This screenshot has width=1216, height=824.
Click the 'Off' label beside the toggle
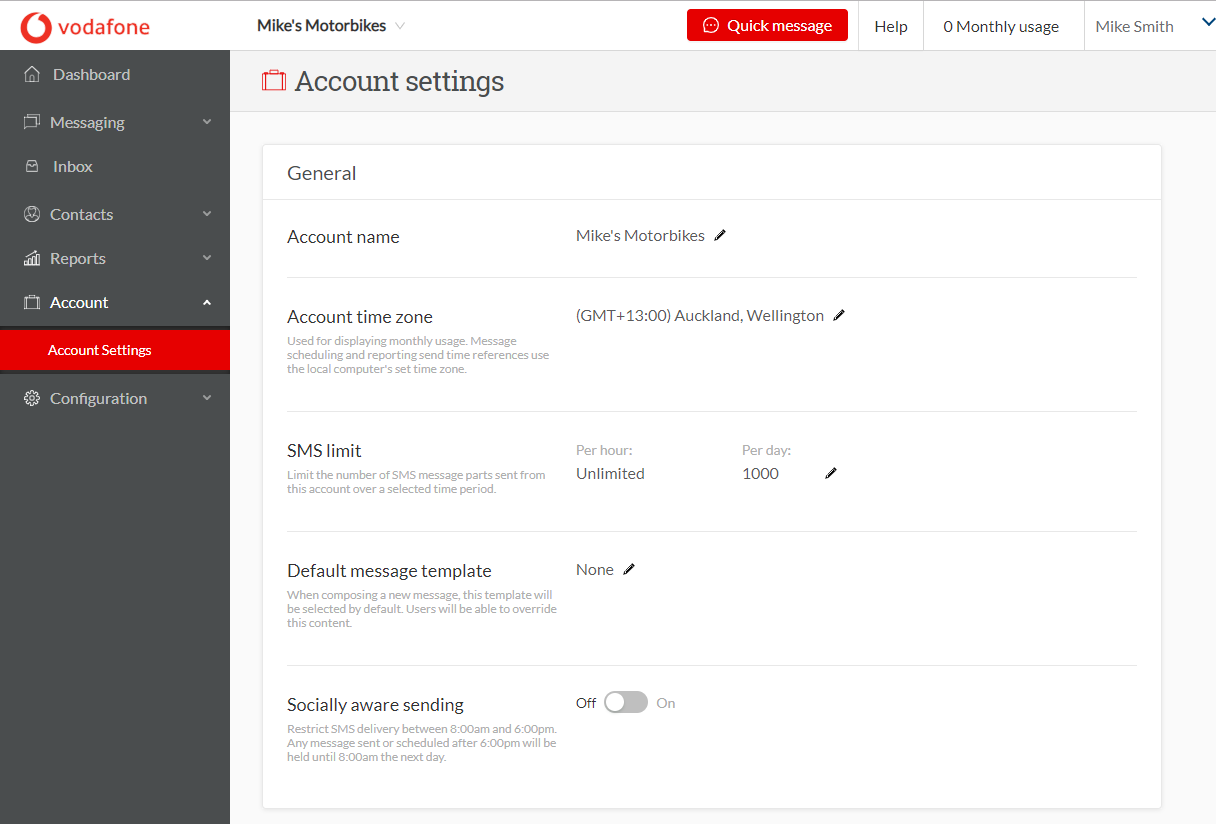pyautogui.click(x=586, y=703)
